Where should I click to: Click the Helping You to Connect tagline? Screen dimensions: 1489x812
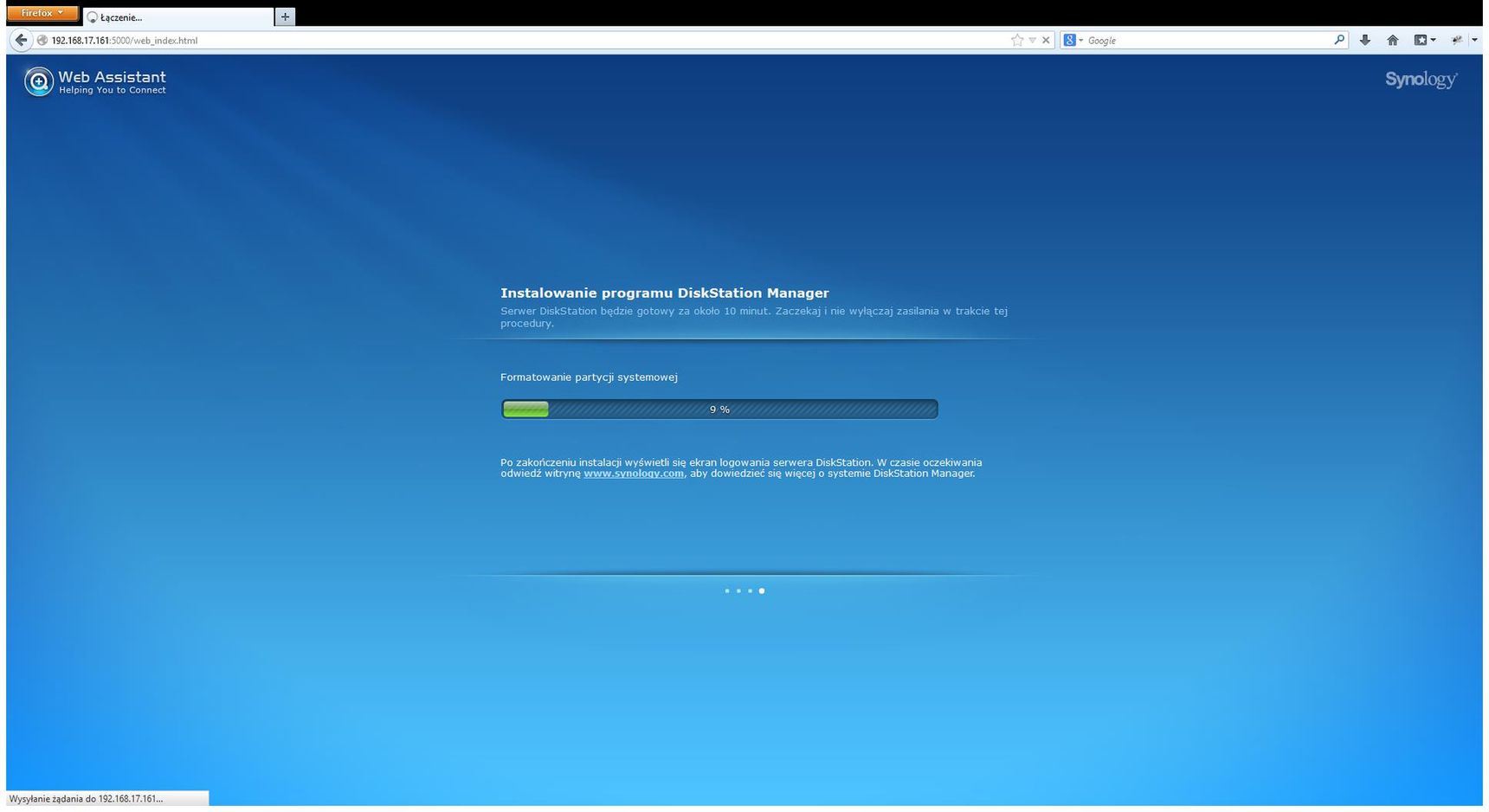click(x=113, y=90)
